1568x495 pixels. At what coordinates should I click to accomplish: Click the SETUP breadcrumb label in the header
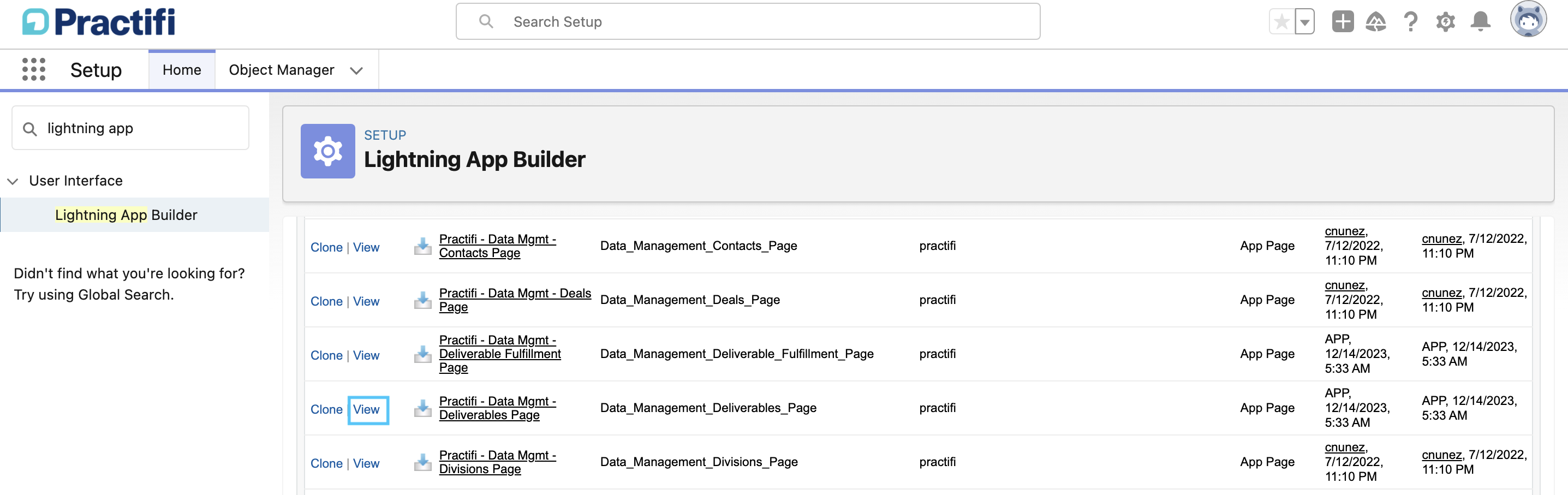385,135
